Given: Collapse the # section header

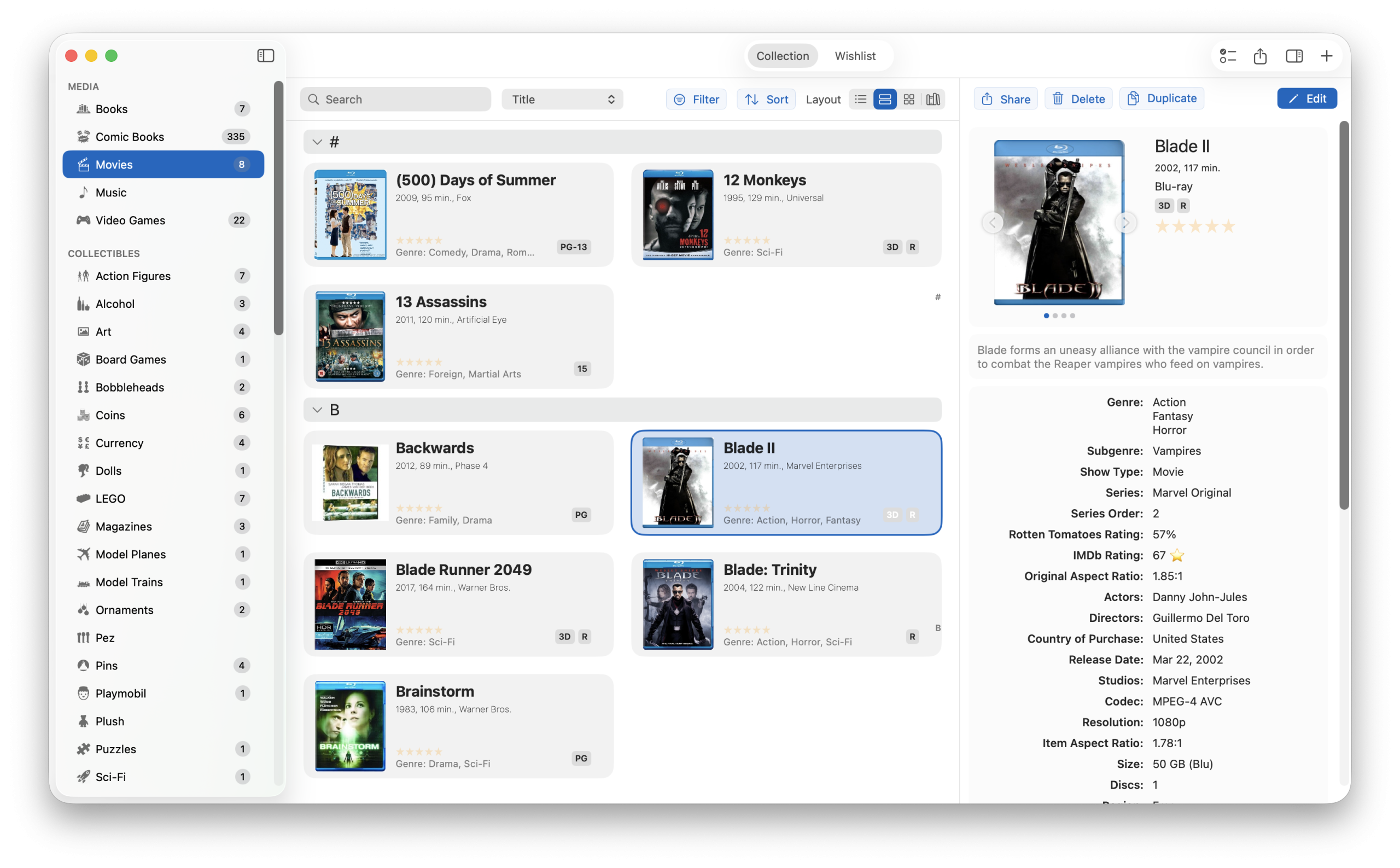Looking at the screenshot, I should pos(317,142).
